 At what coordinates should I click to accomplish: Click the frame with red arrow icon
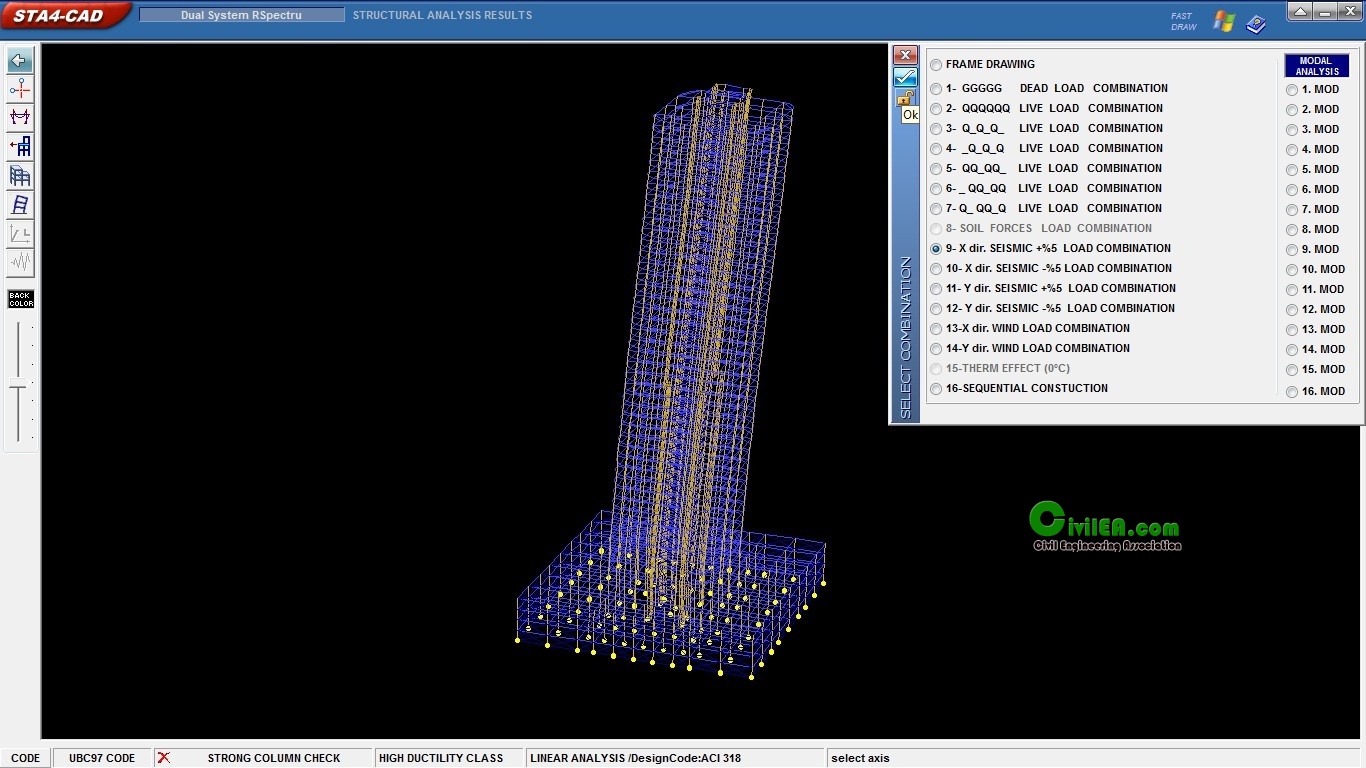click(x=20, y=147)
